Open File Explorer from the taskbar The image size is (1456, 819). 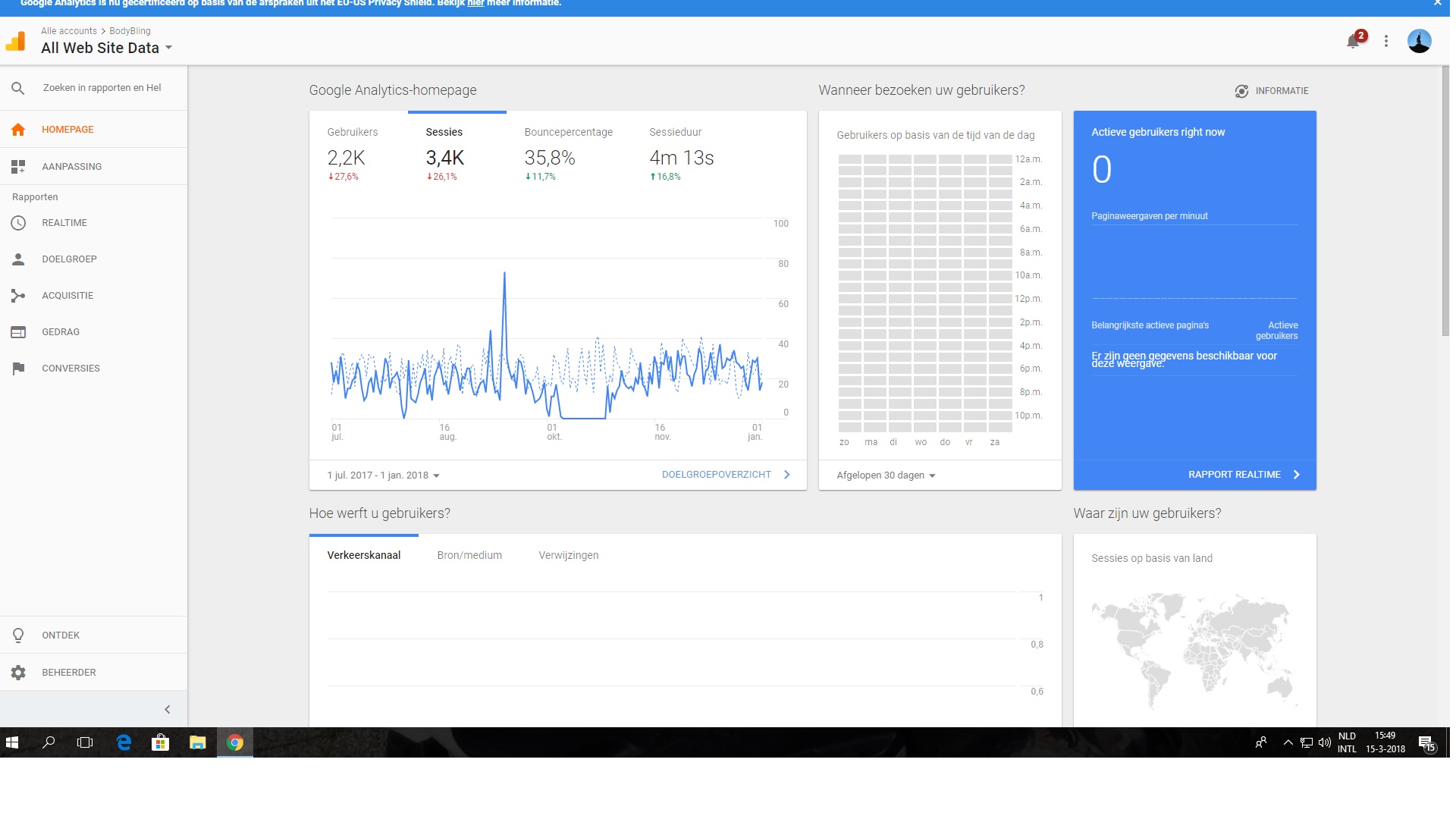coord(197,742)
